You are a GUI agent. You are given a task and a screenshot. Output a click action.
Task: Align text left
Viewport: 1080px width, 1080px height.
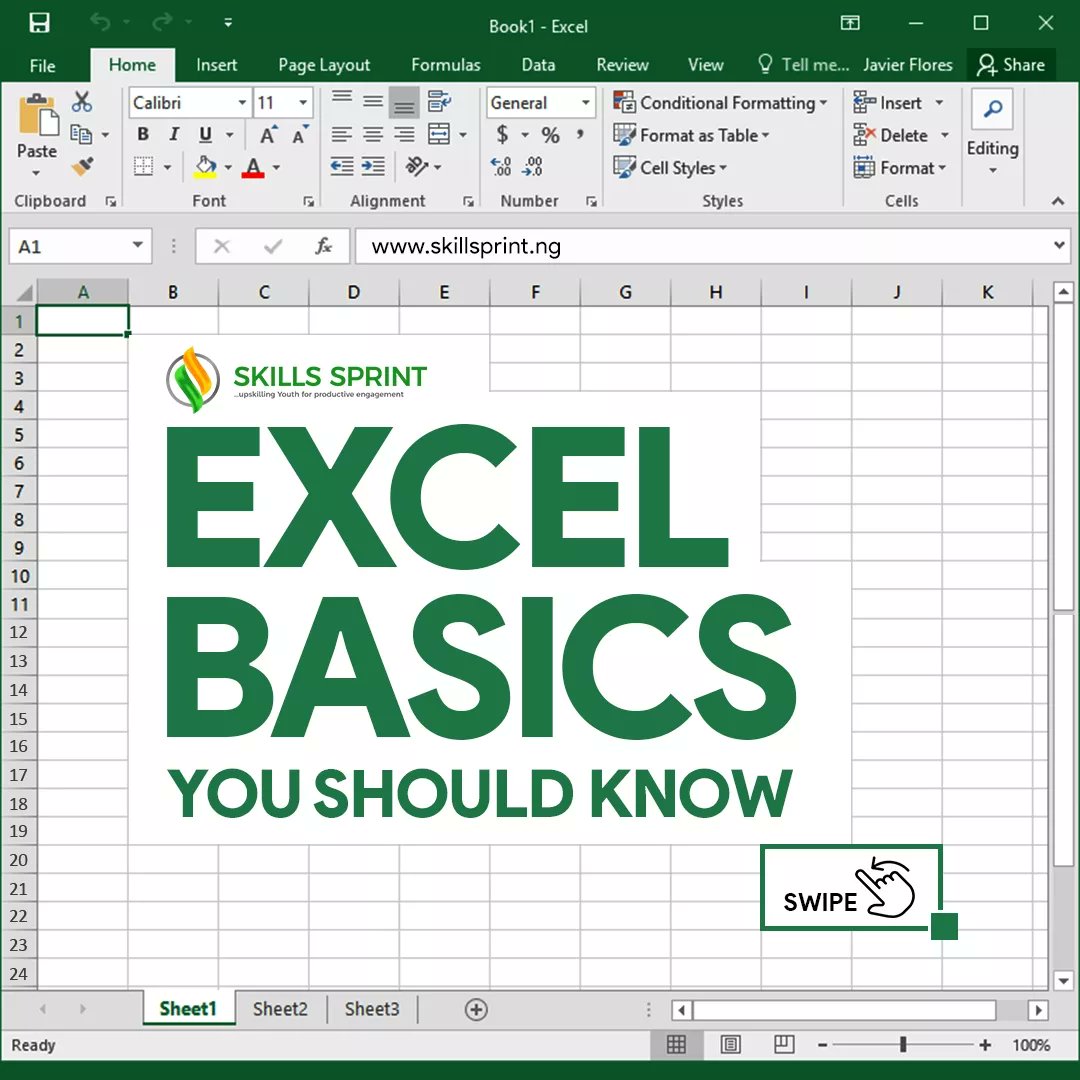(342, 134)
